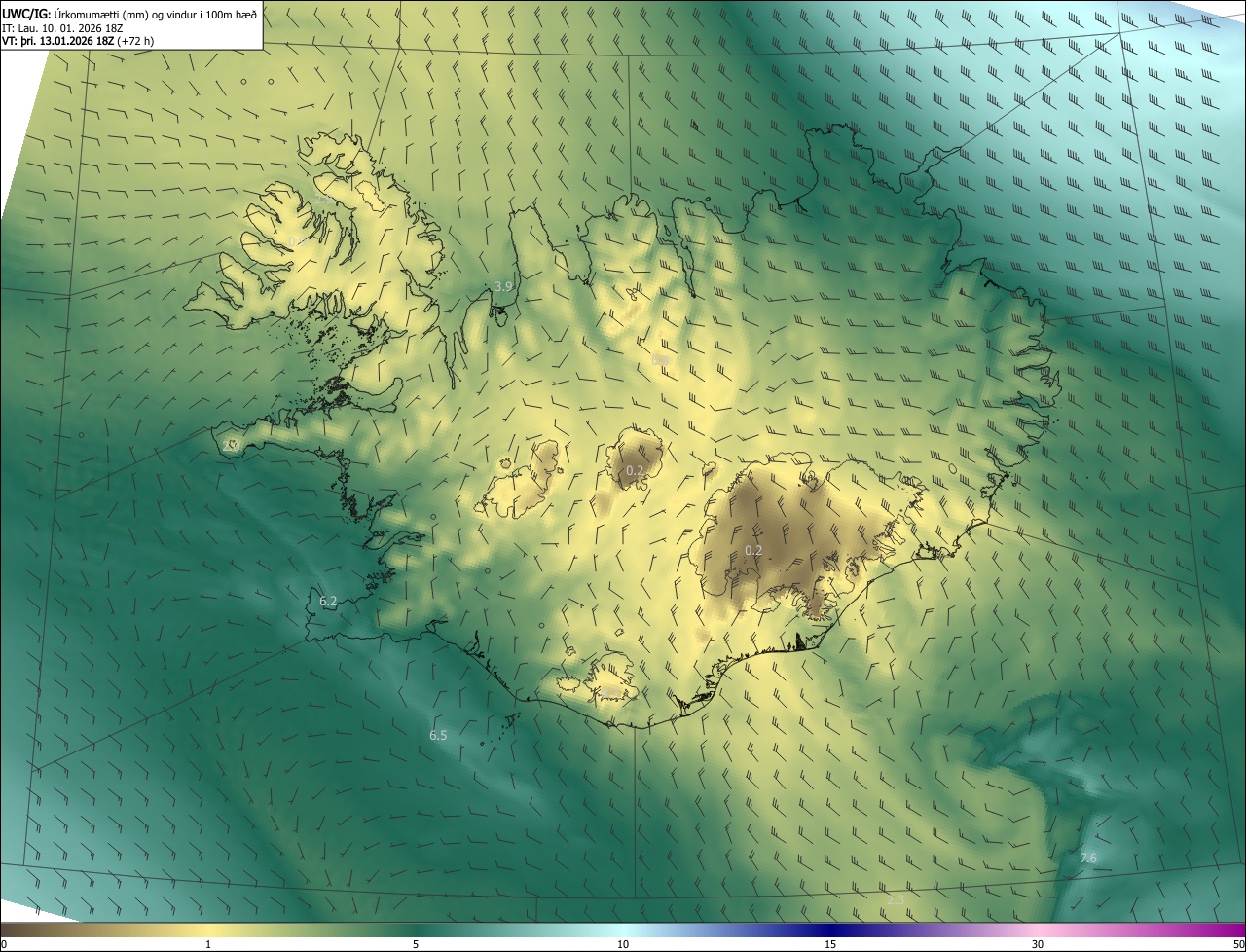
Task: Click the '0.2' label on the large Vatnajökull glacier
Action: [753, 550]
